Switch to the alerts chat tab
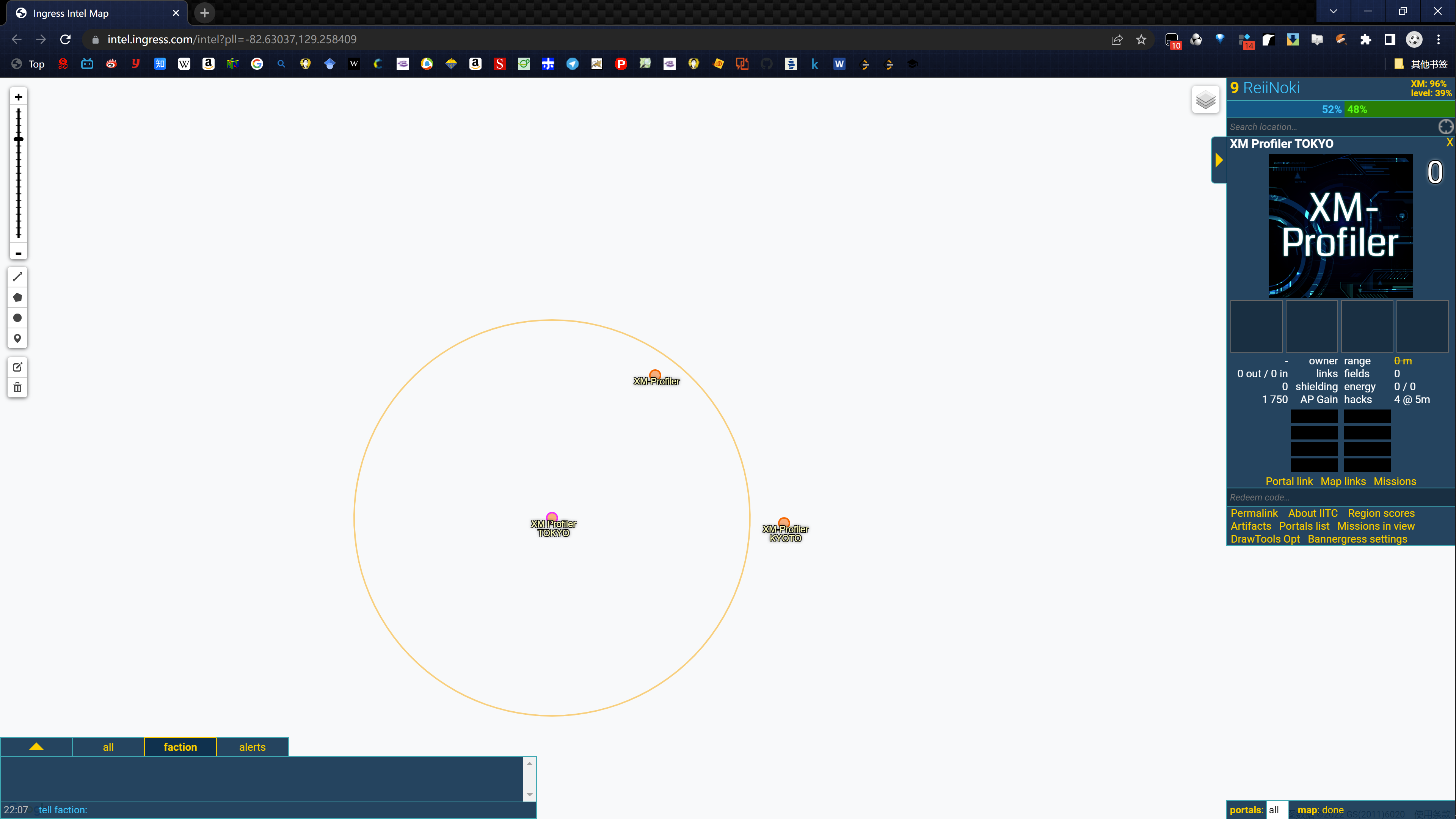 (x=252, y=747)
